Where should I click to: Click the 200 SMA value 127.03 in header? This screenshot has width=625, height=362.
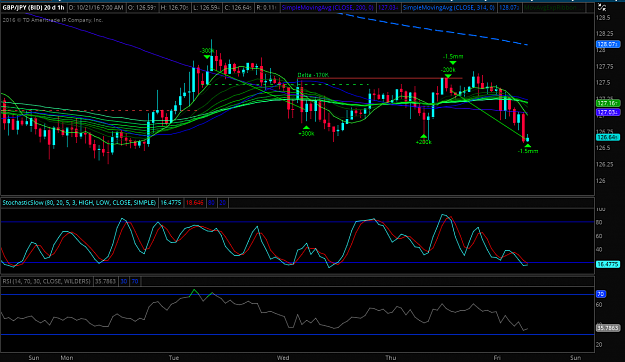(388, 8)
